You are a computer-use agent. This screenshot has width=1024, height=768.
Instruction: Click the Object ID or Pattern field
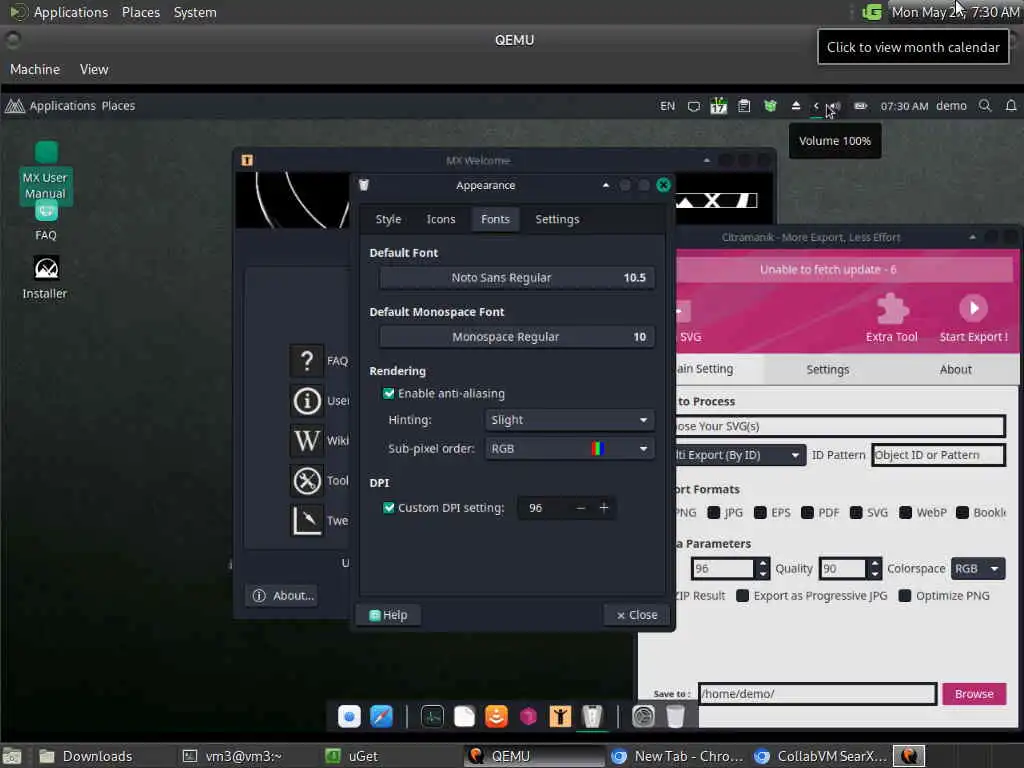point(938,455)
